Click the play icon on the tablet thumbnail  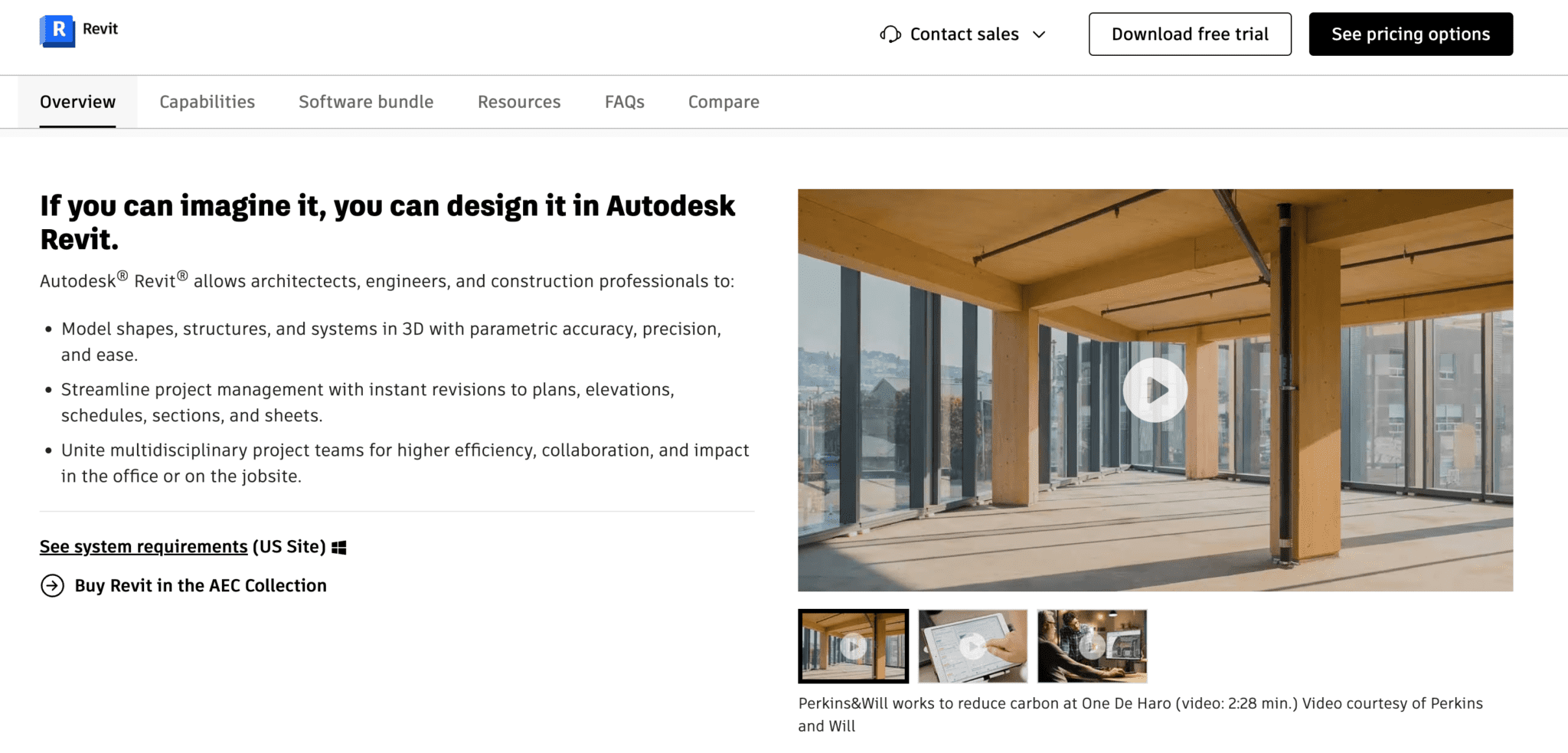tap(972, 645)
